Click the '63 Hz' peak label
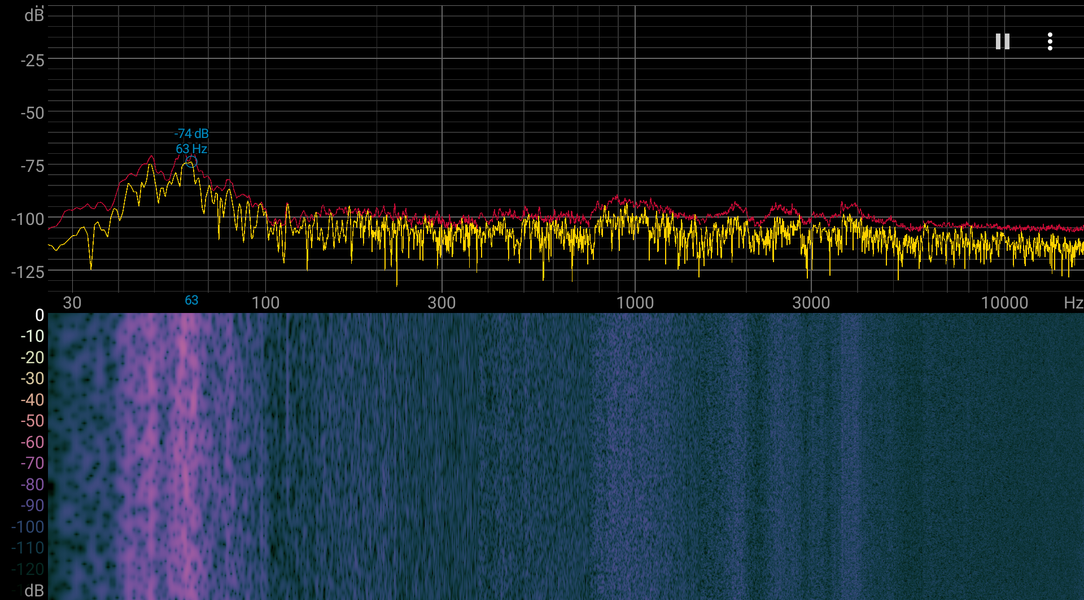This screenshot has height=600, width=1084. (x=191, y=149)
